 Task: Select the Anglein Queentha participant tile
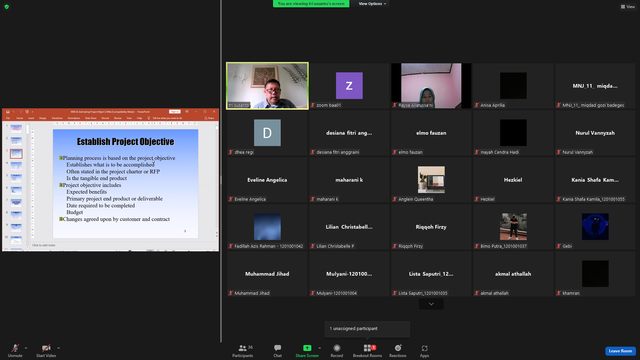[x=431, y=180]
